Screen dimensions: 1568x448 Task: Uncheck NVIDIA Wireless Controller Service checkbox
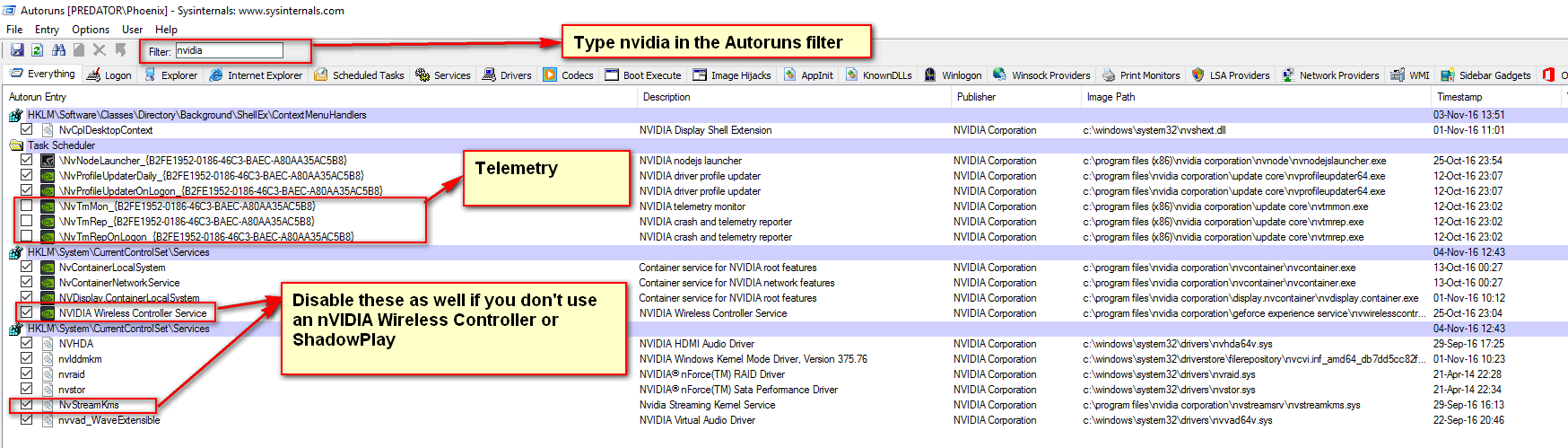(27, 313)
